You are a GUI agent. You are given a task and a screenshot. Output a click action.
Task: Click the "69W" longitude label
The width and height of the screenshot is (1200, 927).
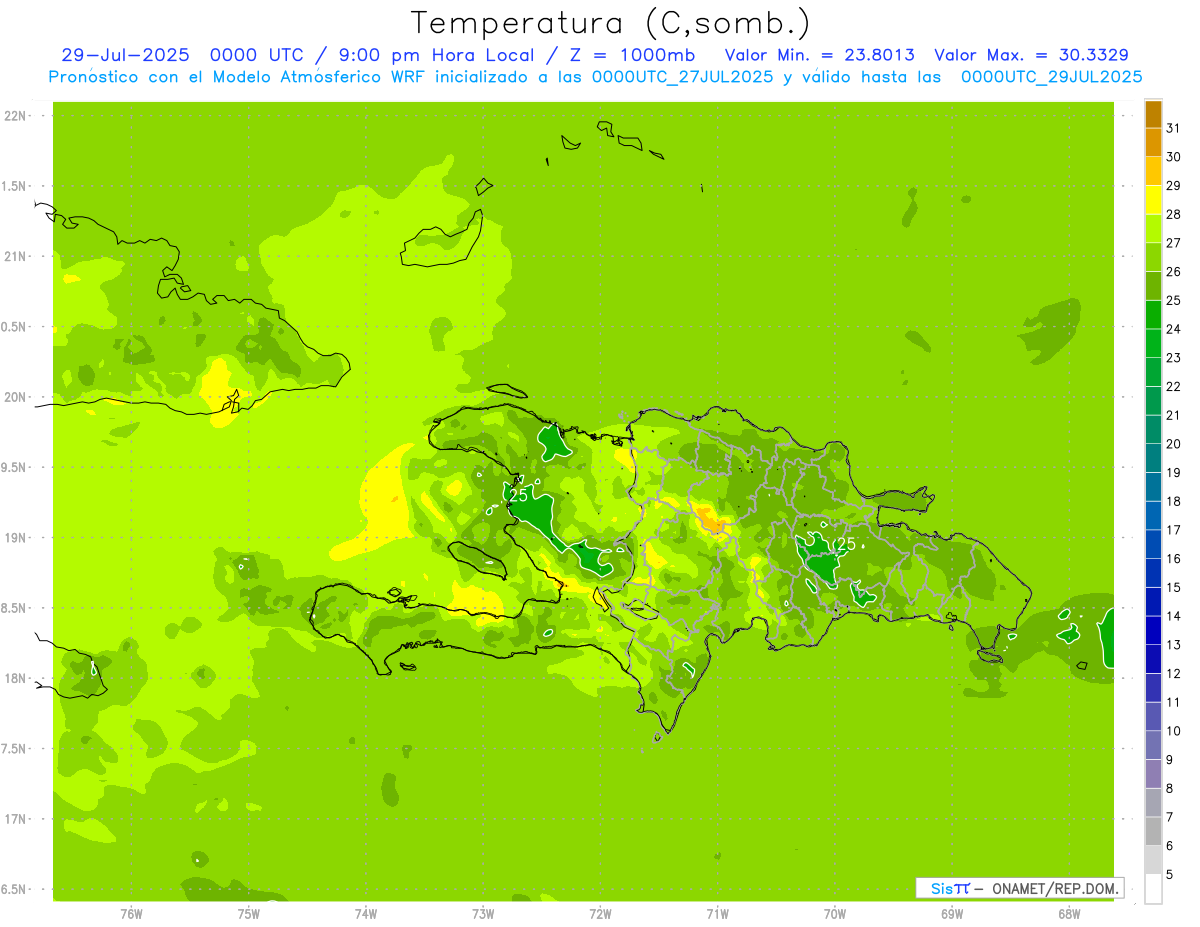(x=952, y=913)
